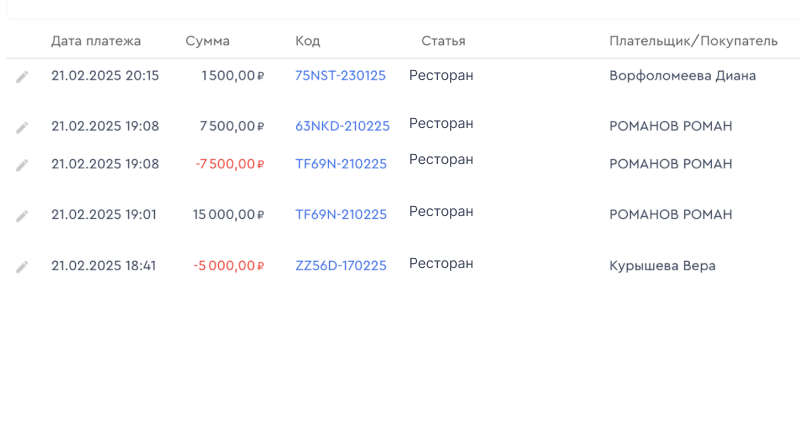
Task: Edit the 21.02.2025 20:15 payment row
Action: point(22,77)
